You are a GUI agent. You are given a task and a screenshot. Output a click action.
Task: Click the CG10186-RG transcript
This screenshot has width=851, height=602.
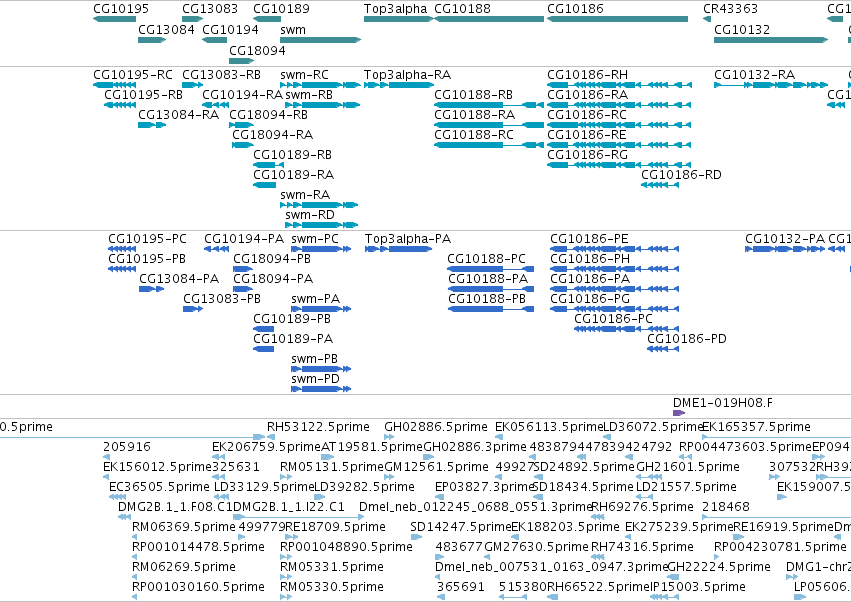pos(619,165)
